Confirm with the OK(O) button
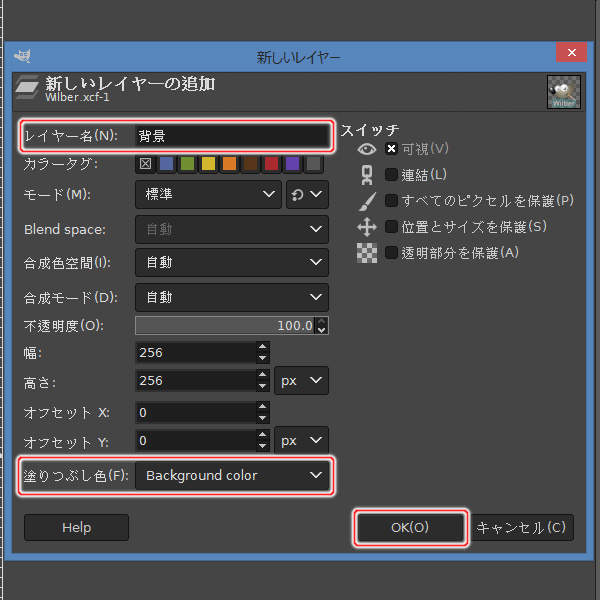This screenshot has height=600, width=600. (410, 527)
